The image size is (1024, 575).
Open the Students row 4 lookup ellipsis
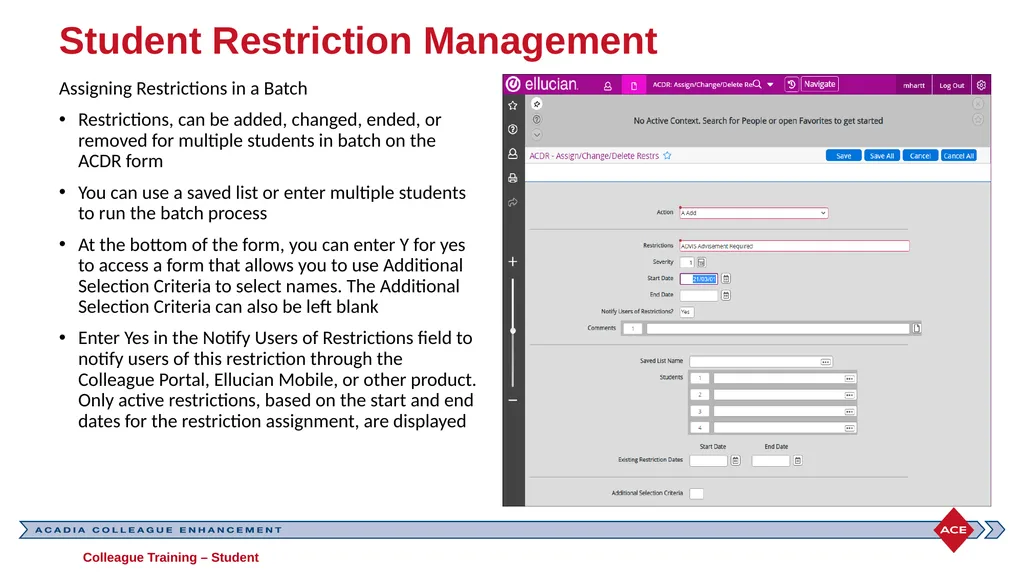point(849,428)
